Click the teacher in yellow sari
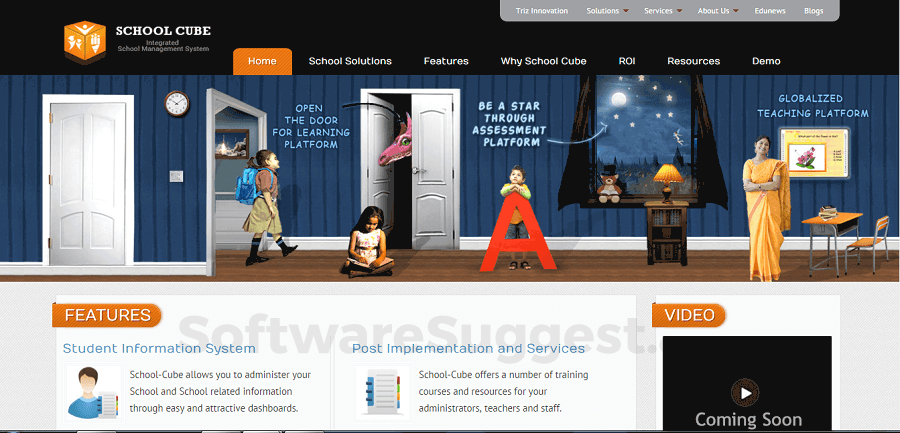 [766, 208]
